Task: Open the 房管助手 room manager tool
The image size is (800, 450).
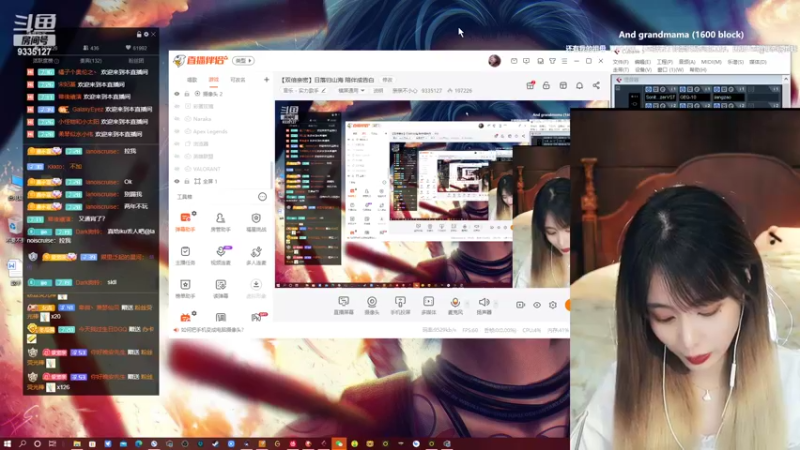Action: click(220, 222)
